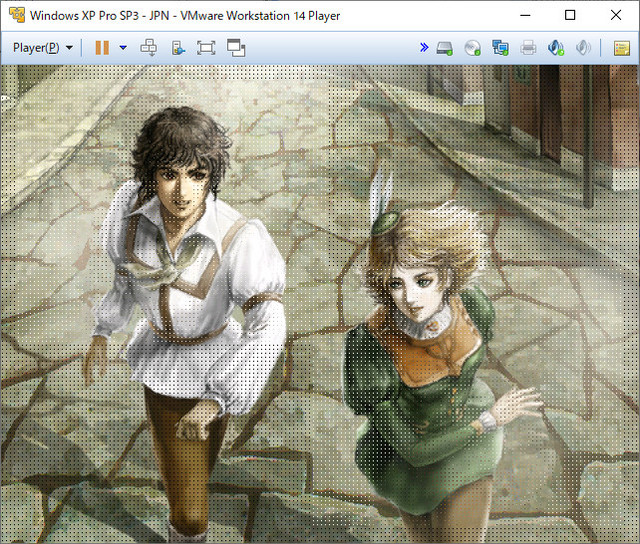Click the VMware icon in title bar
This screenshot has height=544, width=640.
[x=17, y=15]
